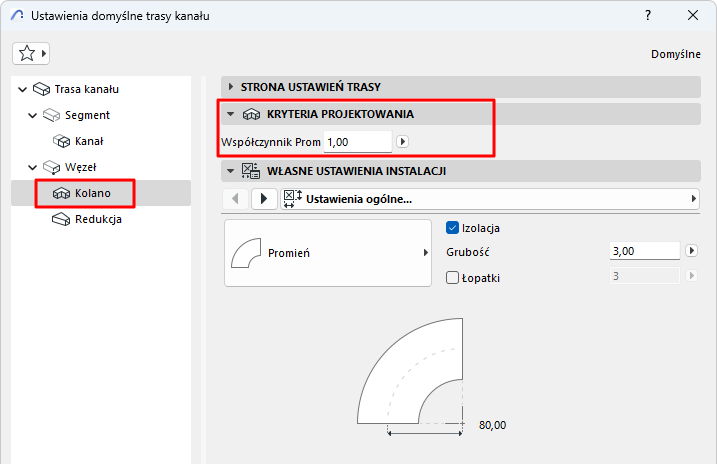Click the Kolano elbow icon
The width and height of the screenshot is (717, 464).
pos(61,193)
